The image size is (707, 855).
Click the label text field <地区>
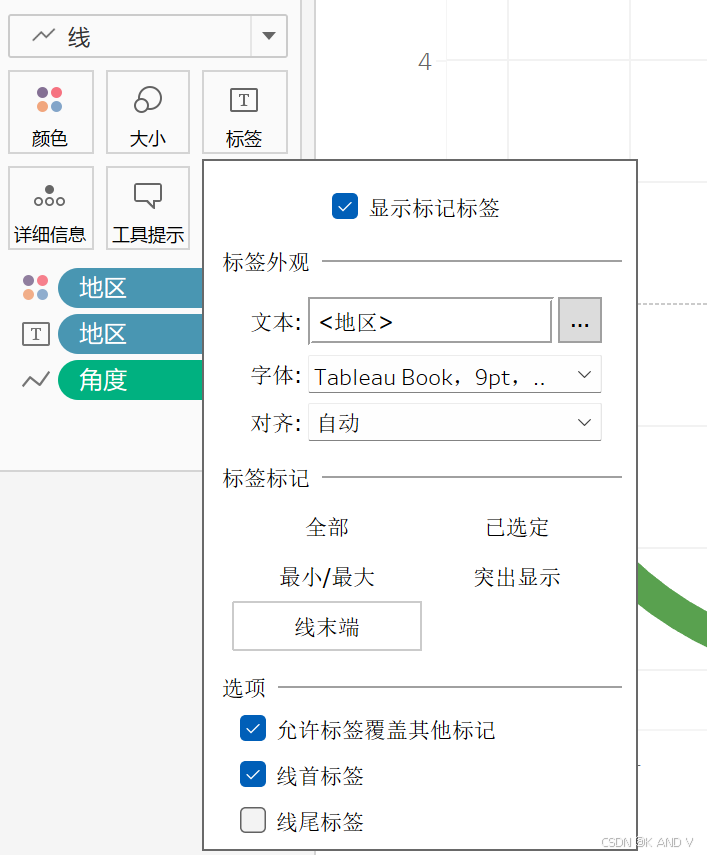click(x=430, y=321)
